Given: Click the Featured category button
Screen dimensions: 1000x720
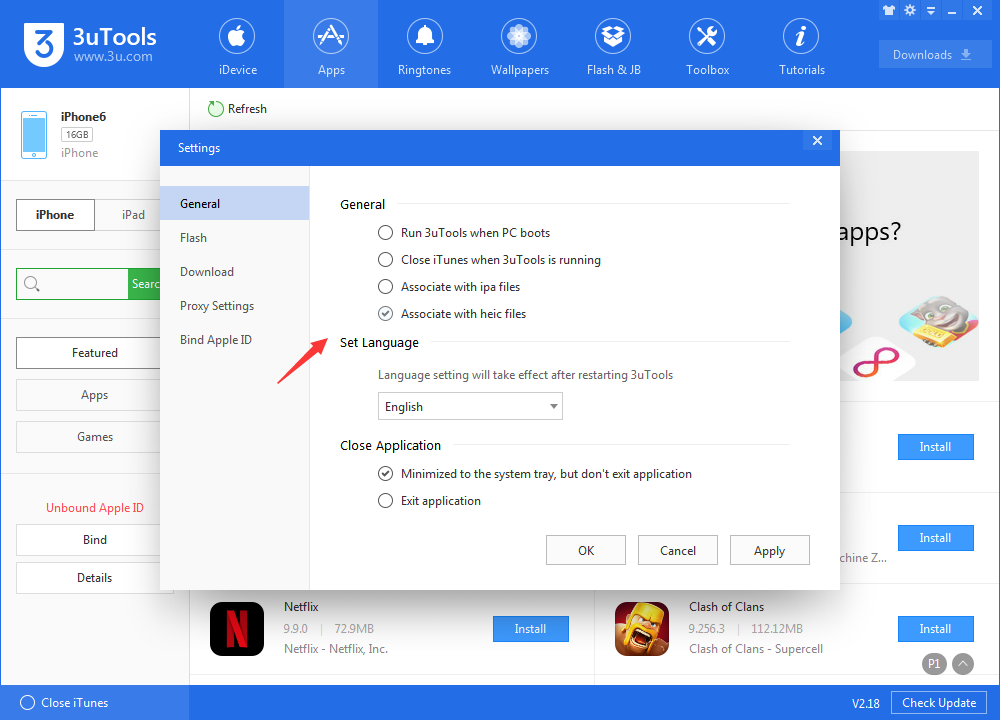Looking at the screenshot, I should [89, 353].
